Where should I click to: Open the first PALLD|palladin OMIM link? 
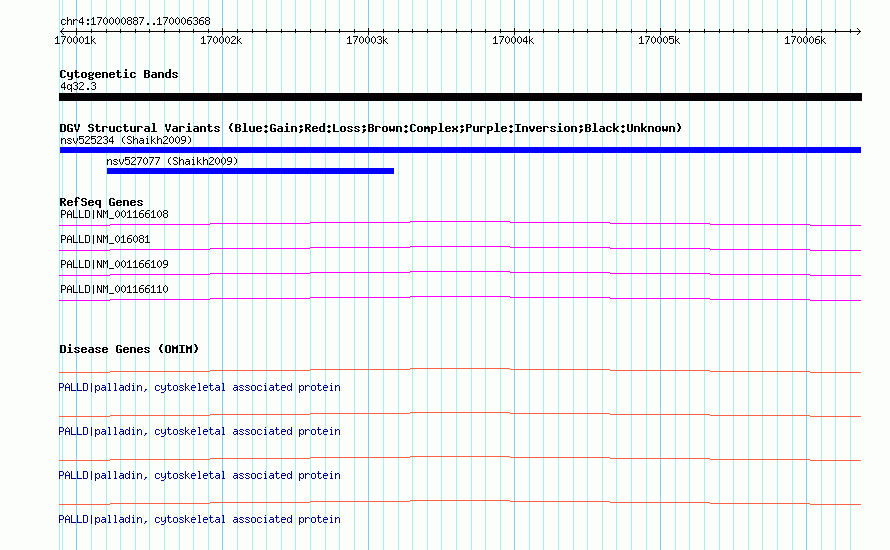199,387
